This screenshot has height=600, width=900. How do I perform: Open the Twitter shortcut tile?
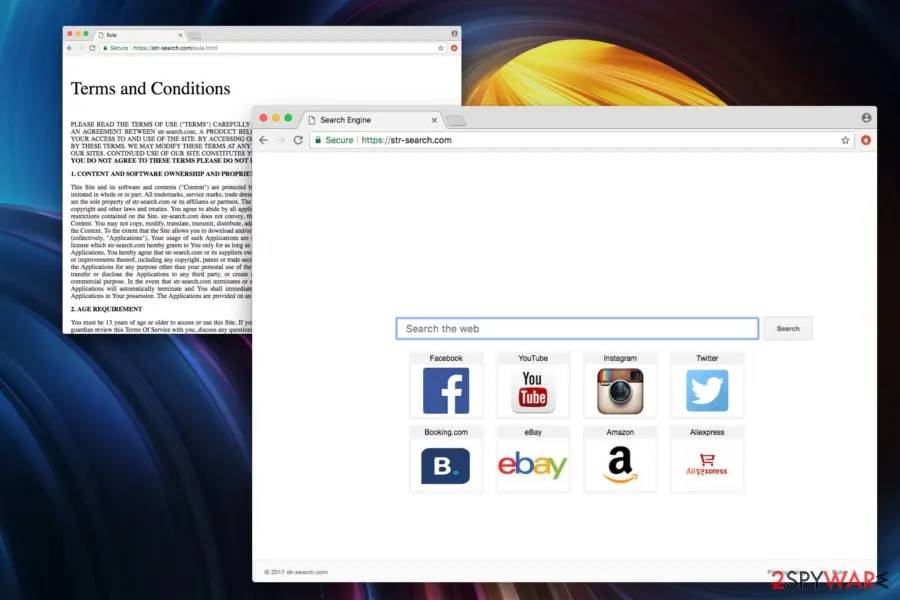tap(707, 385)
